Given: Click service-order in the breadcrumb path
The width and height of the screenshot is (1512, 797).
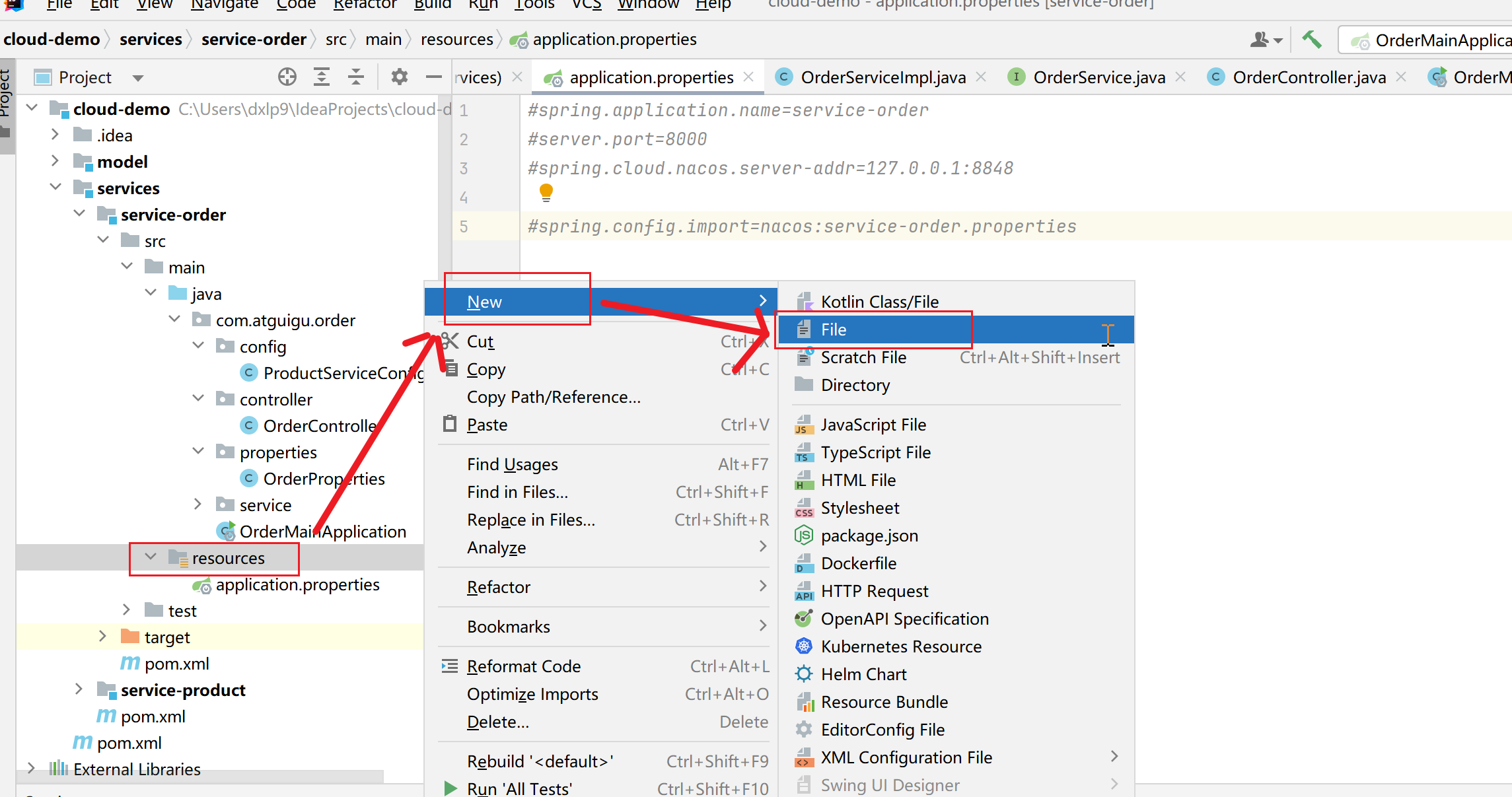Looking at the screenshot, I should pyautogui.click(x=254, y=40).
